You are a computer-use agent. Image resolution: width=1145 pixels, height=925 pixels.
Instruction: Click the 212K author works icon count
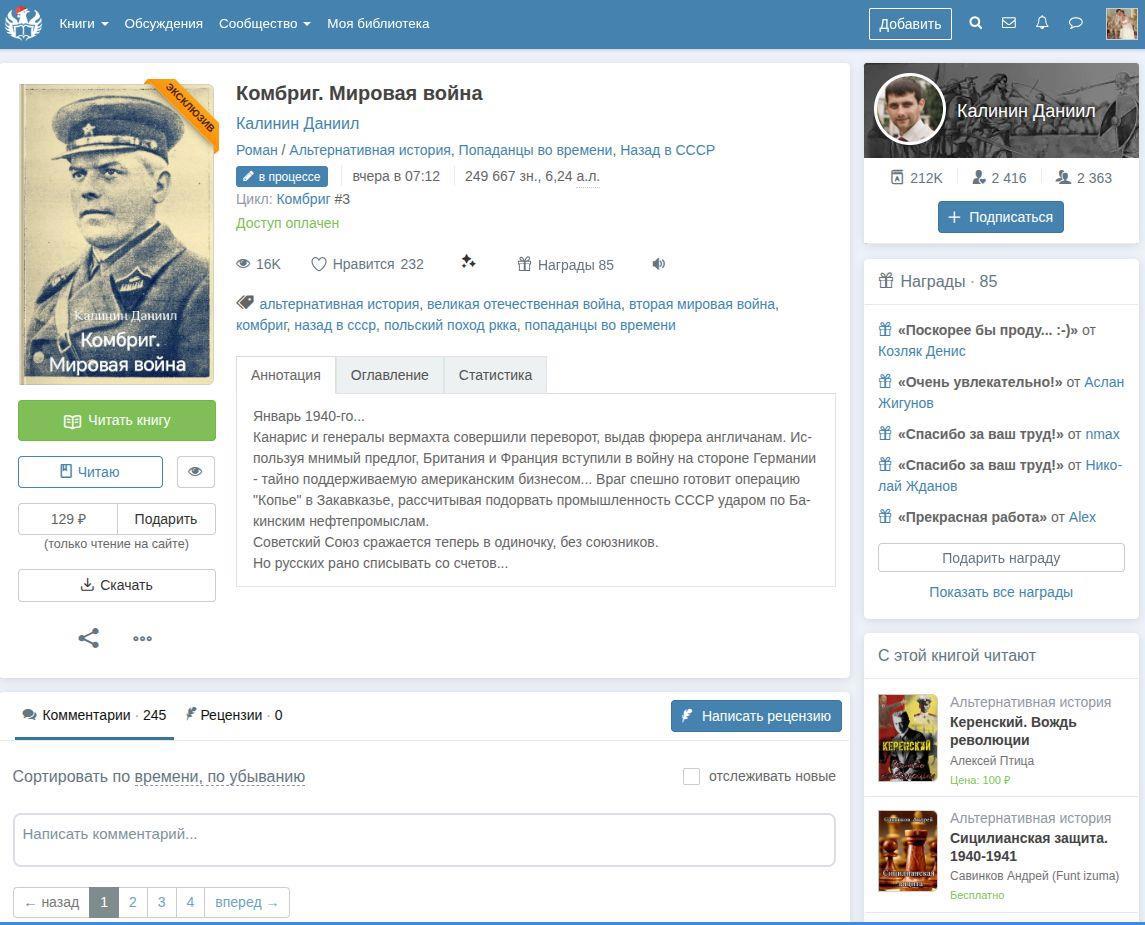click(916, 177)
